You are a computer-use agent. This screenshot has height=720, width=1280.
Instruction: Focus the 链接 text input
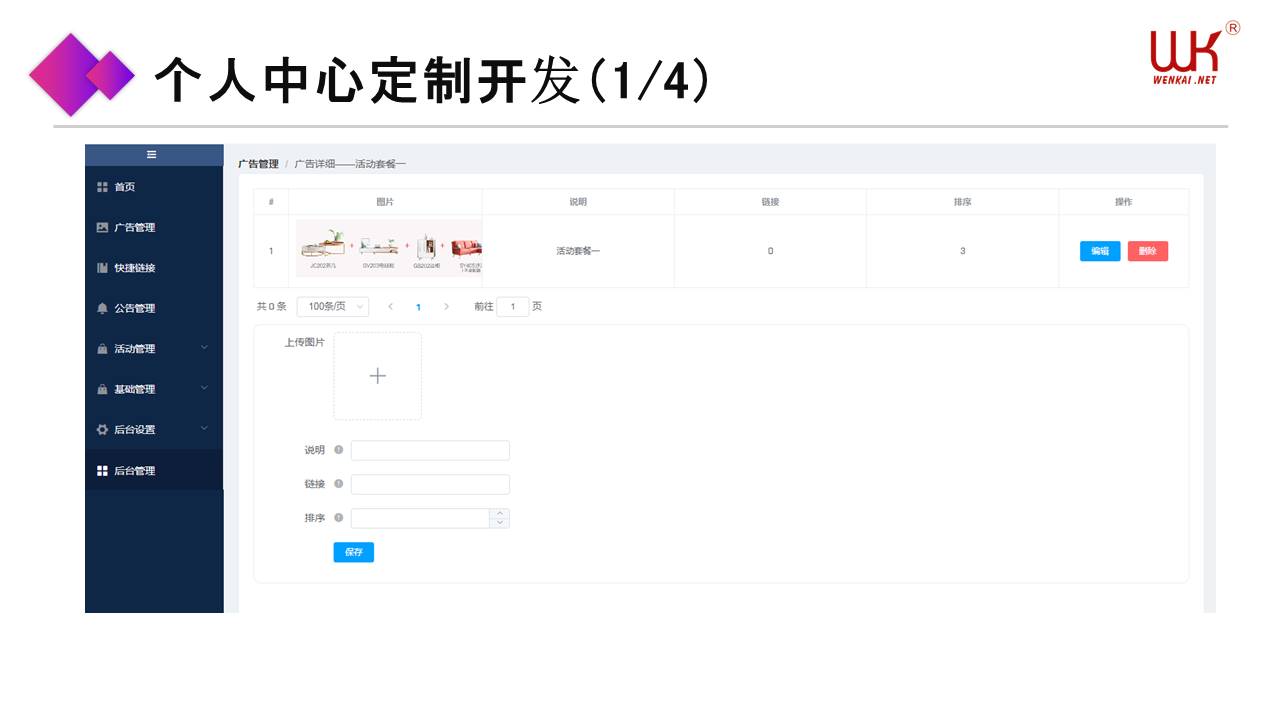point(430,484)
